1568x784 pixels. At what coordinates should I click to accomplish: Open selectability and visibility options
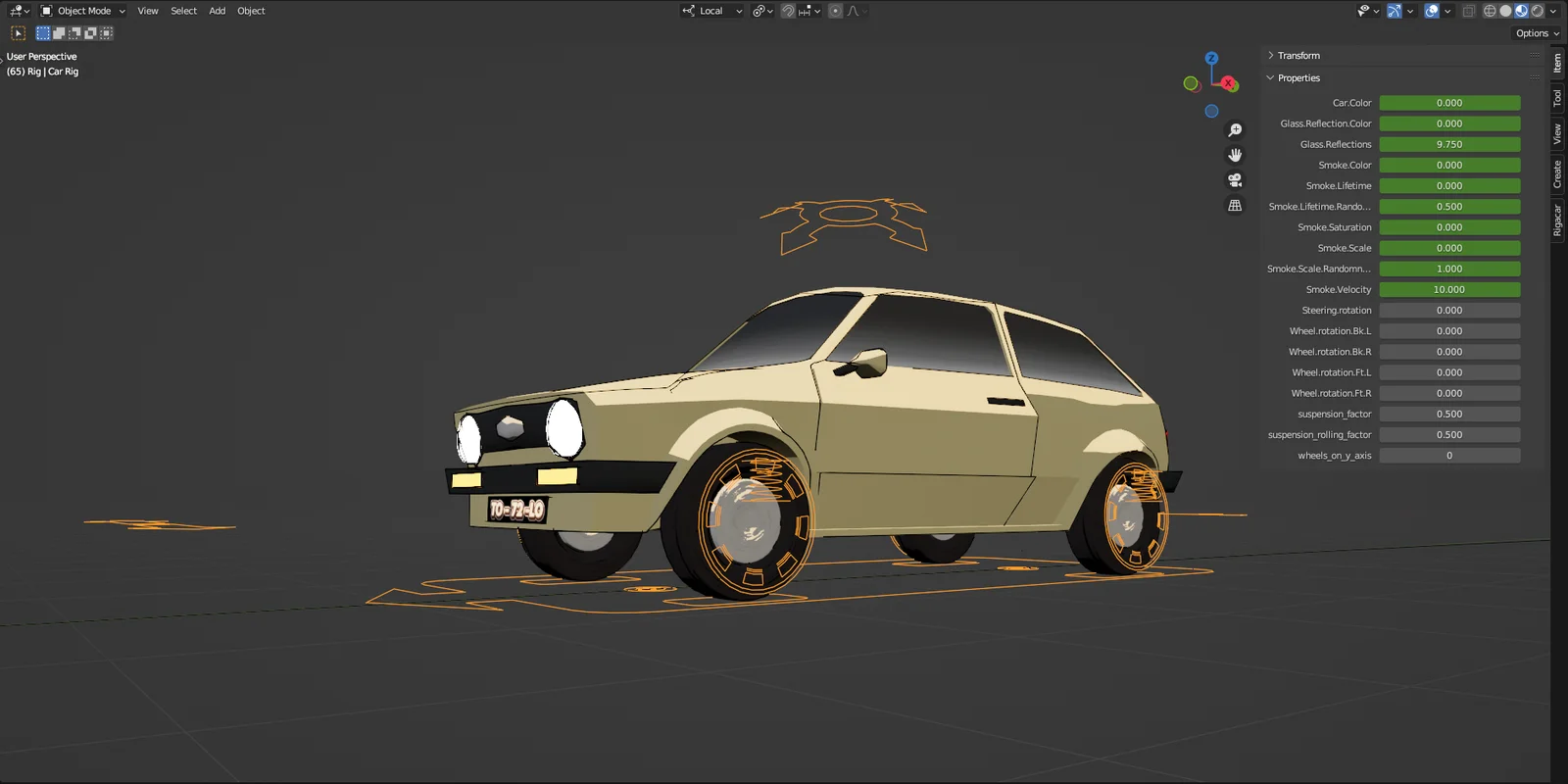[x=1368, y=11]
